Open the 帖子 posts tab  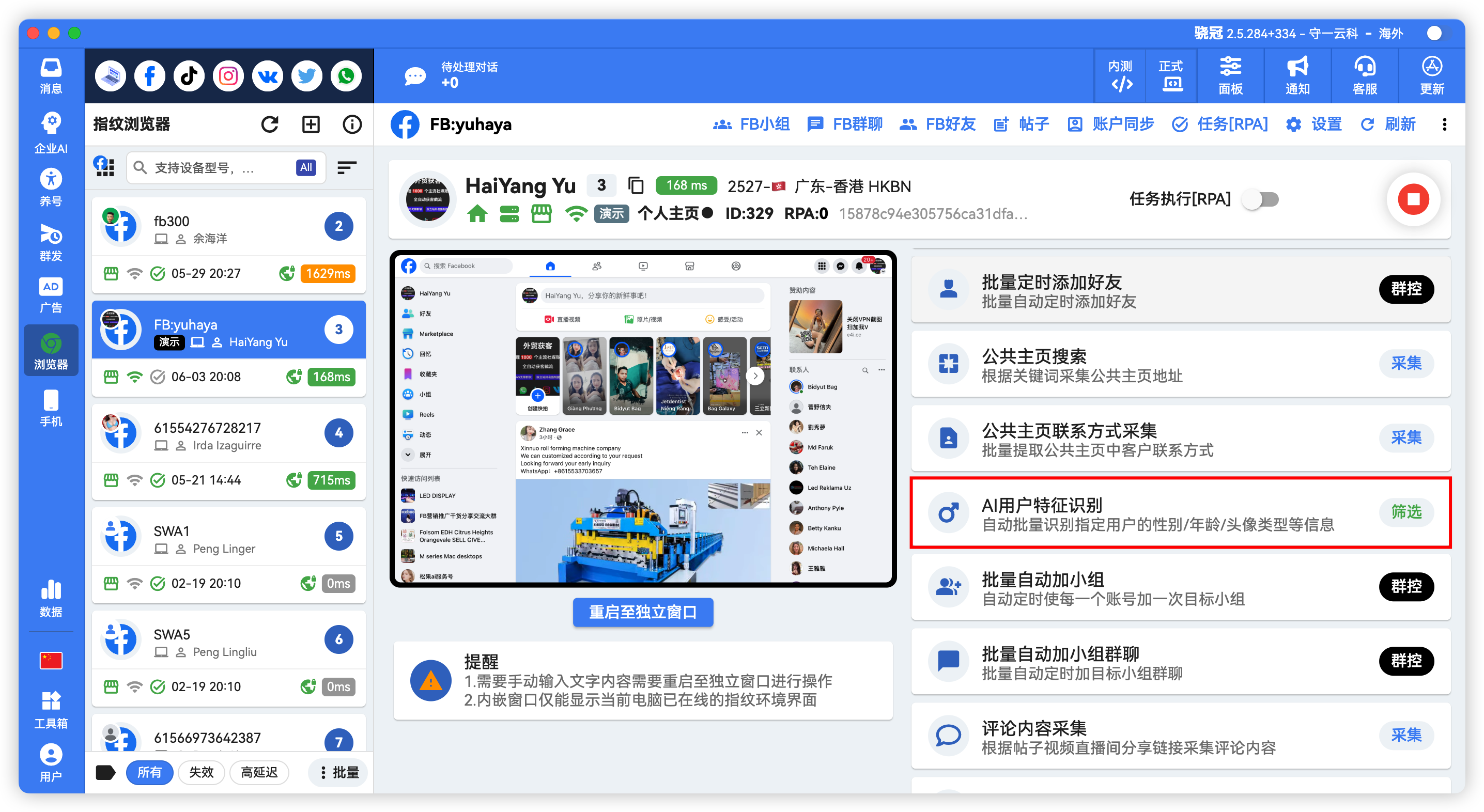tap(1022, 124)
